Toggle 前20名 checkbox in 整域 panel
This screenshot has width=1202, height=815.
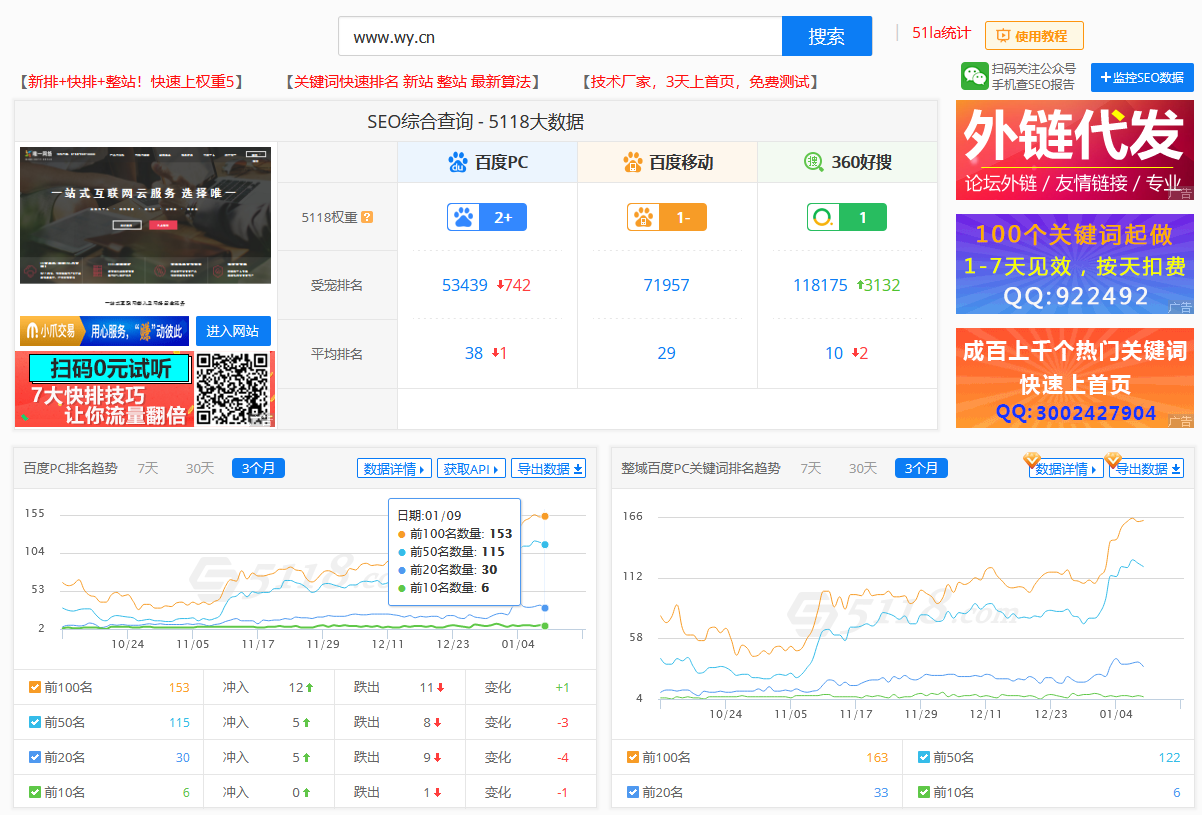point(633,792)
